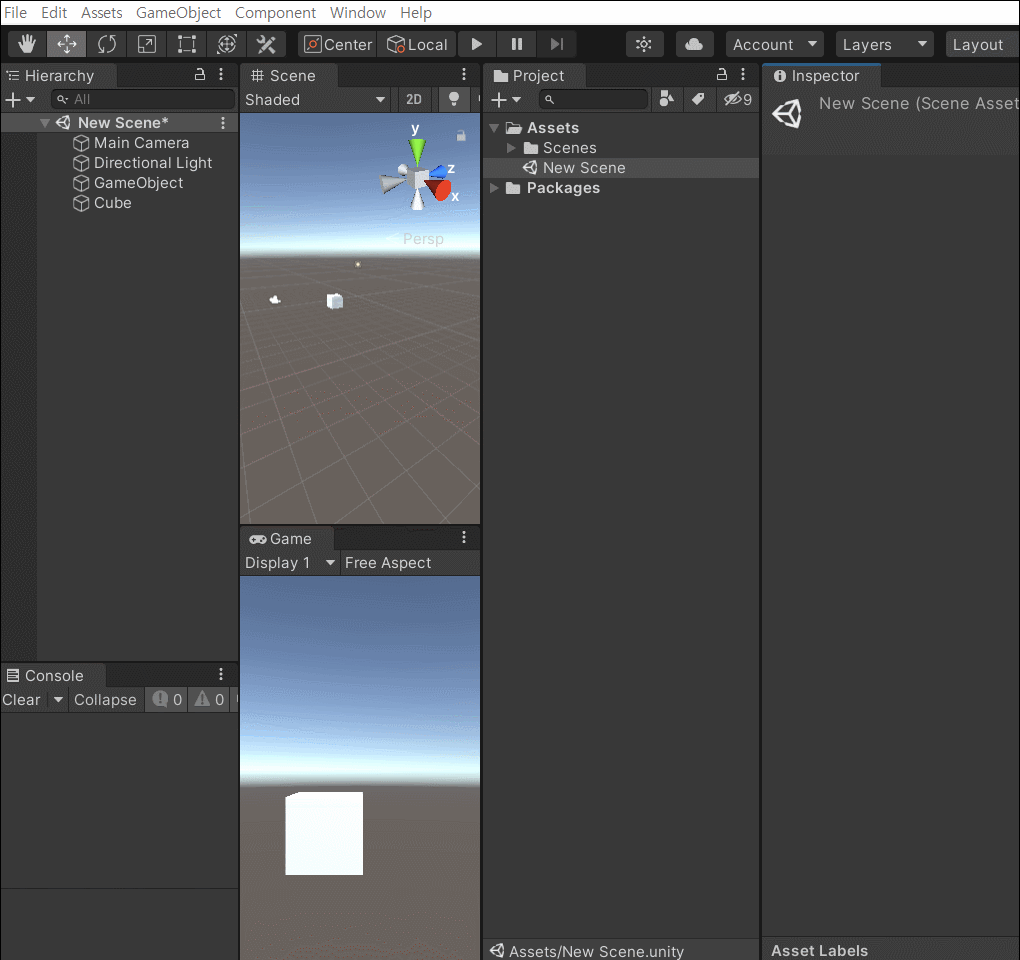The width and height of the screenshot is (1020, 960).
Task: Switch to the Game tab
Action: pos(288,539)
